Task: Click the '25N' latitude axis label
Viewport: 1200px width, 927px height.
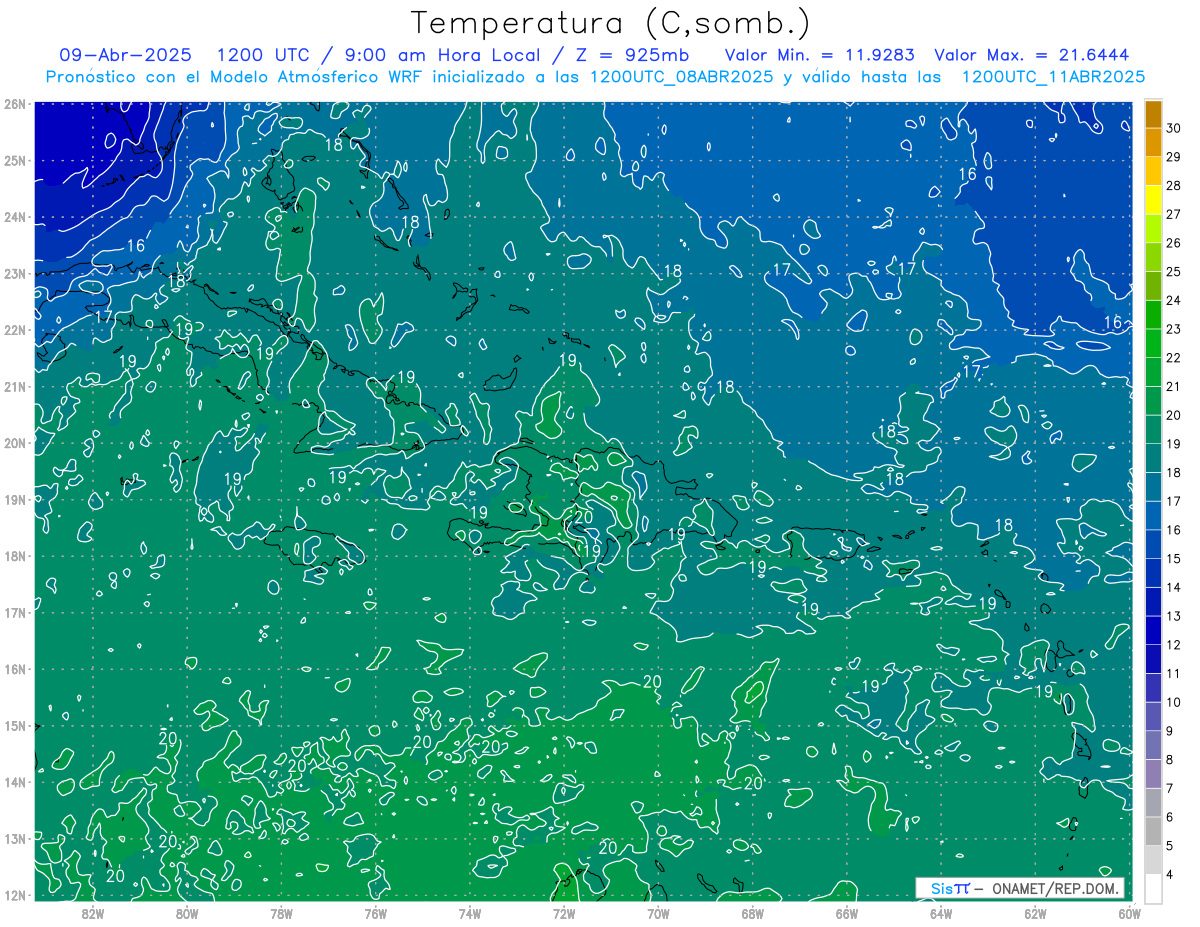Action: 15,161
